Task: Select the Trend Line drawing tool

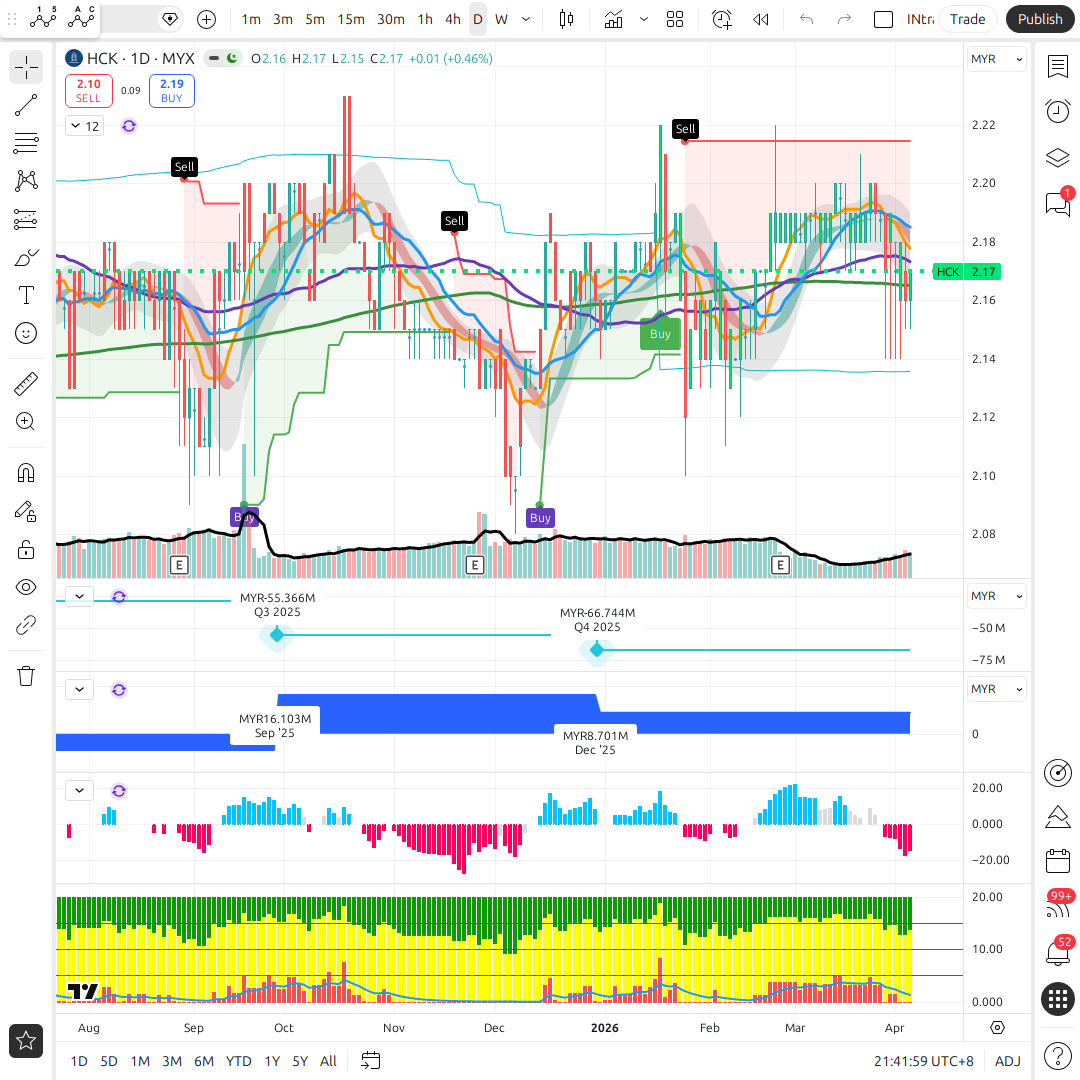Action: tap(26, 105)
